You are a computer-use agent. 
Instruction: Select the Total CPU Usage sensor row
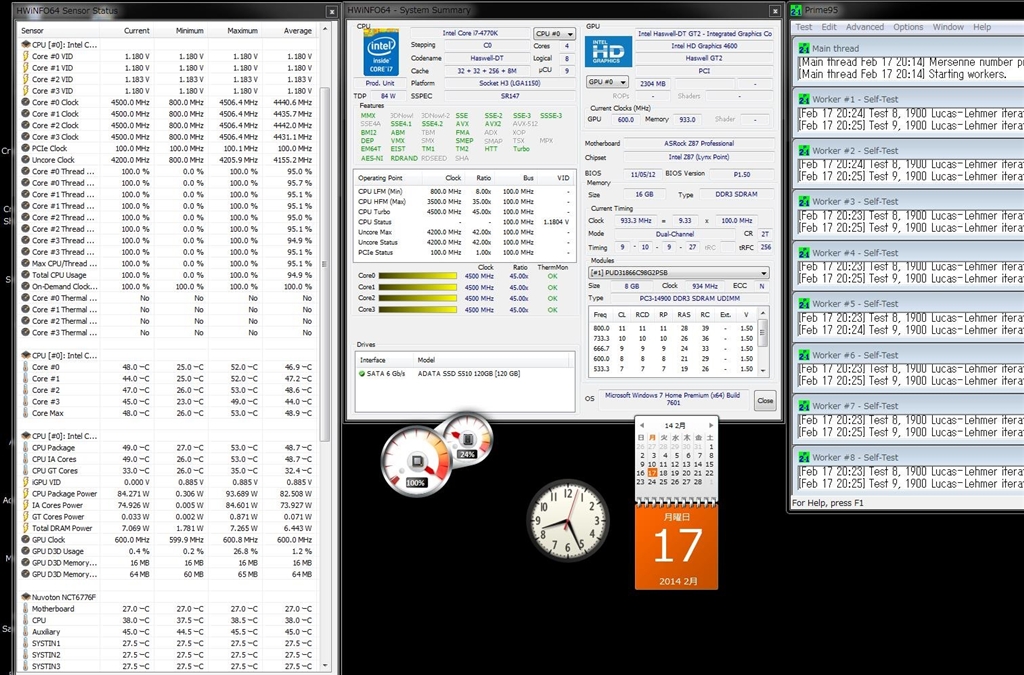point(168,275)
